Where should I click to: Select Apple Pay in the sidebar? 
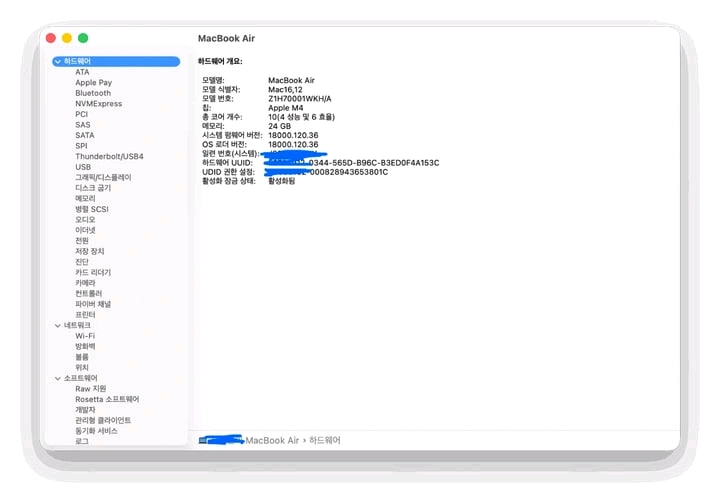click(x=94, y=83)
